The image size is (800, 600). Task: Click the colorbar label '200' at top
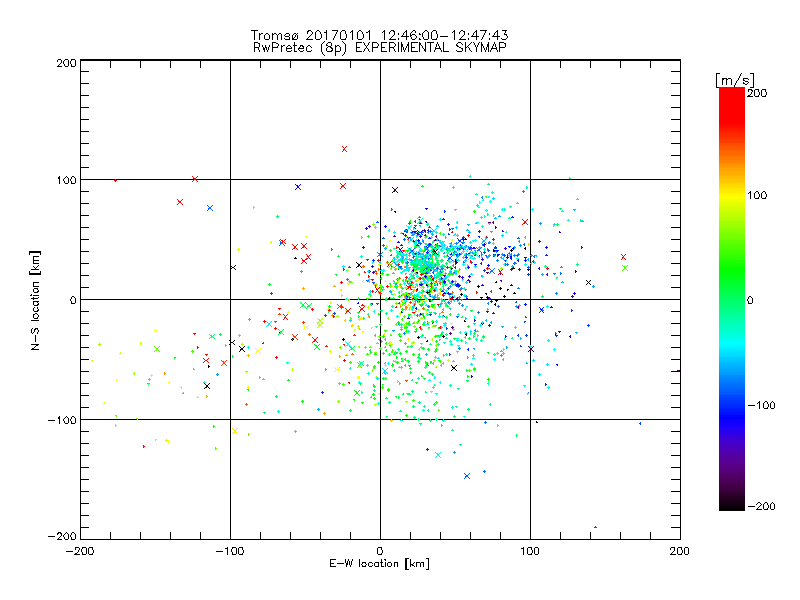pyautogui.click(x=757, y=93)
